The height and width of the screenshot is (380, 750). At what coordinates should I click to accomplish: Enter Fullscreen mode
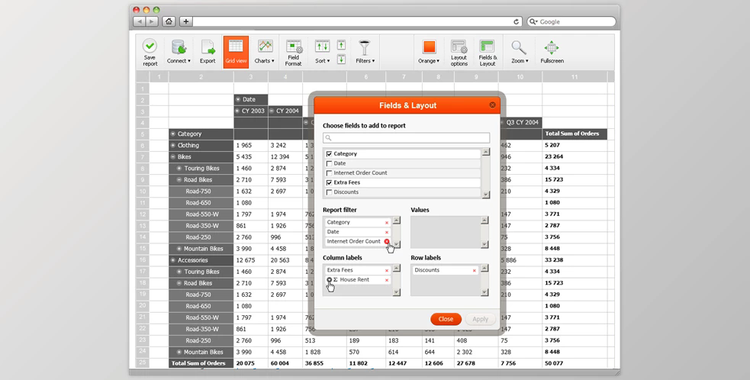tap(552, 52)
